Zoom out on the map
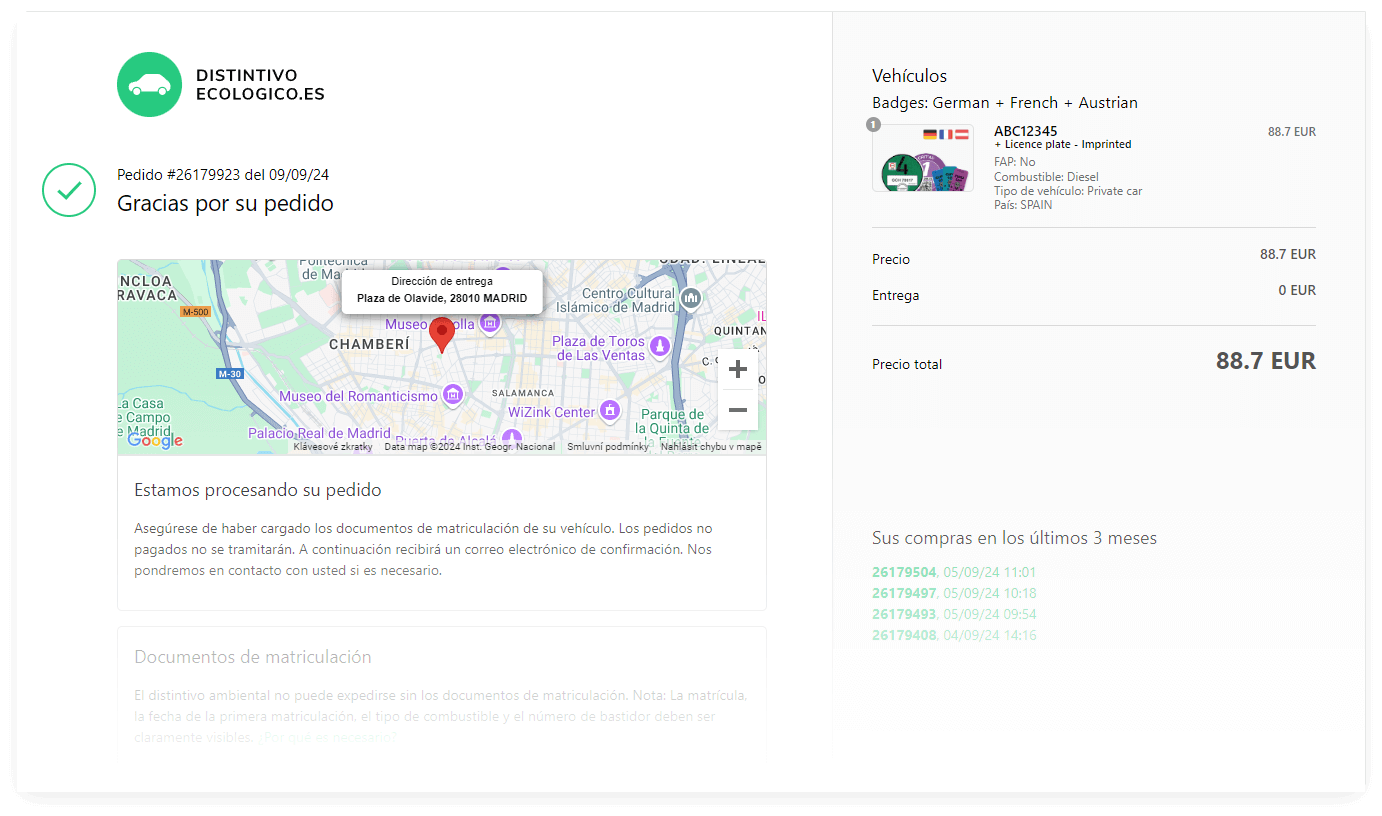This screenshot has height=816, width=1382. click(737, 410)
